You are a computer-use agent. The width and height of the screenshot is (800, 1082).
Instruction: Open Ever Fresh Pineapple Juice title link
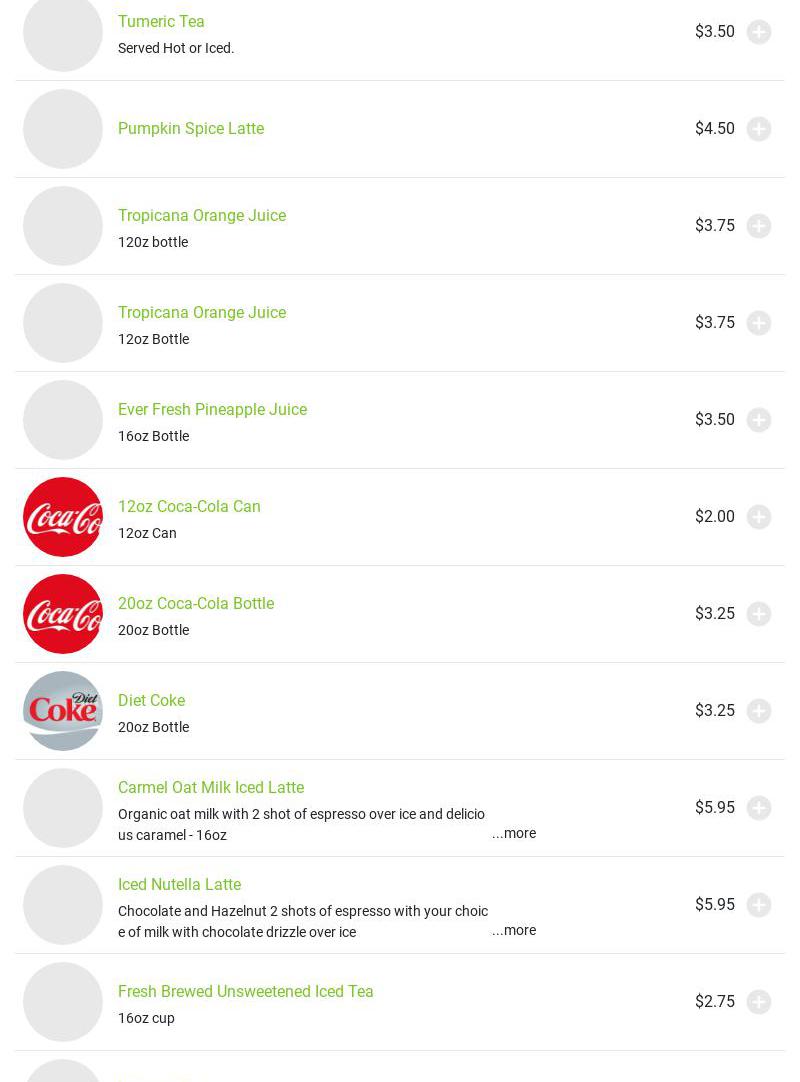tap(212, 409)
